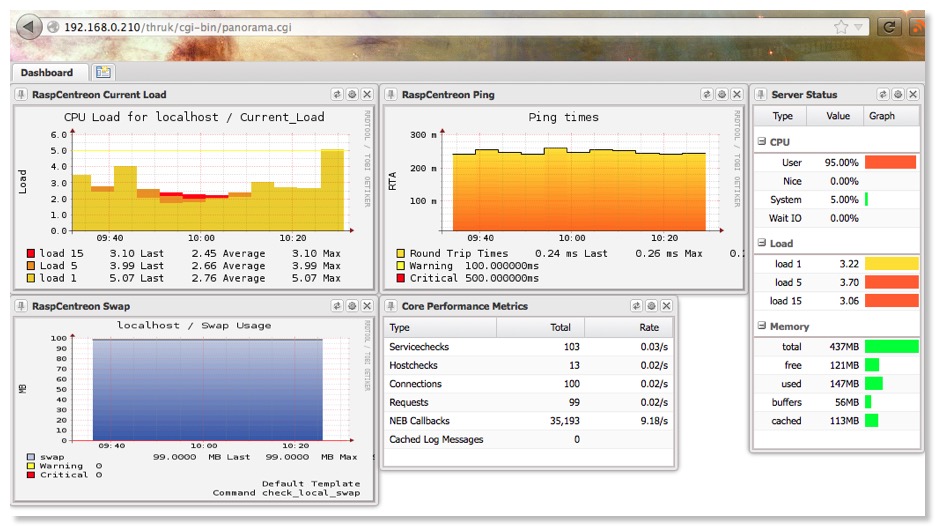
Task: Toggle pin on Server Status panel
Action: coord(760,95)
